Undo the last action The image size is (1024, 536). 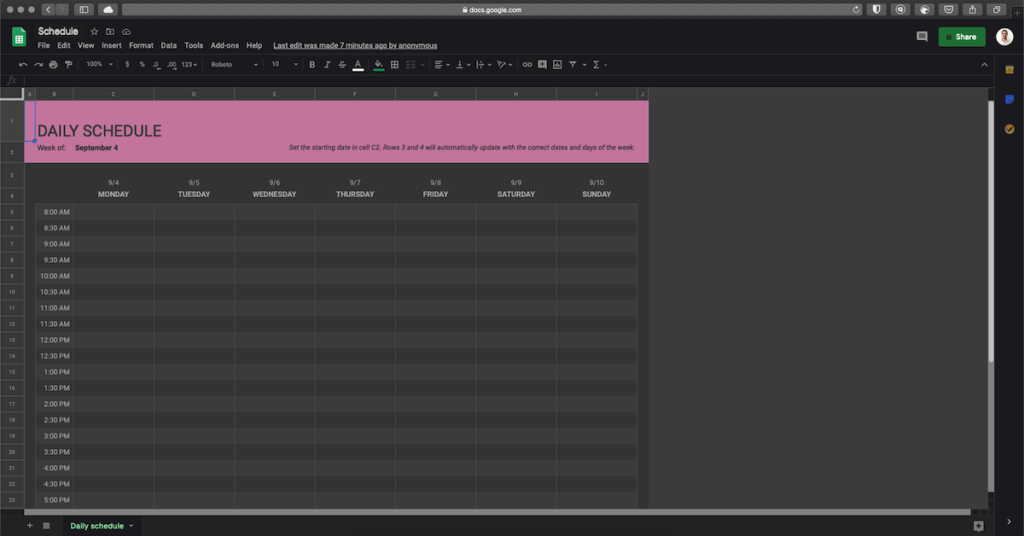(23, 65)
